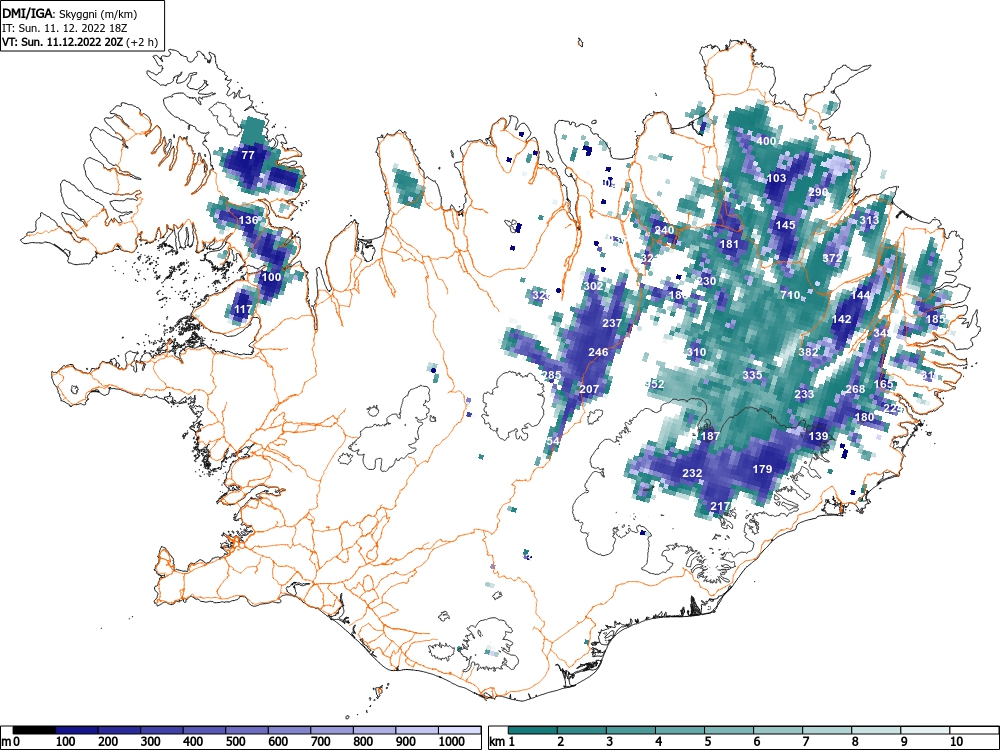Click the '400' visibility value in the northeast
The height and width of the screenshot is (750, 1000).
pos(767,141)
